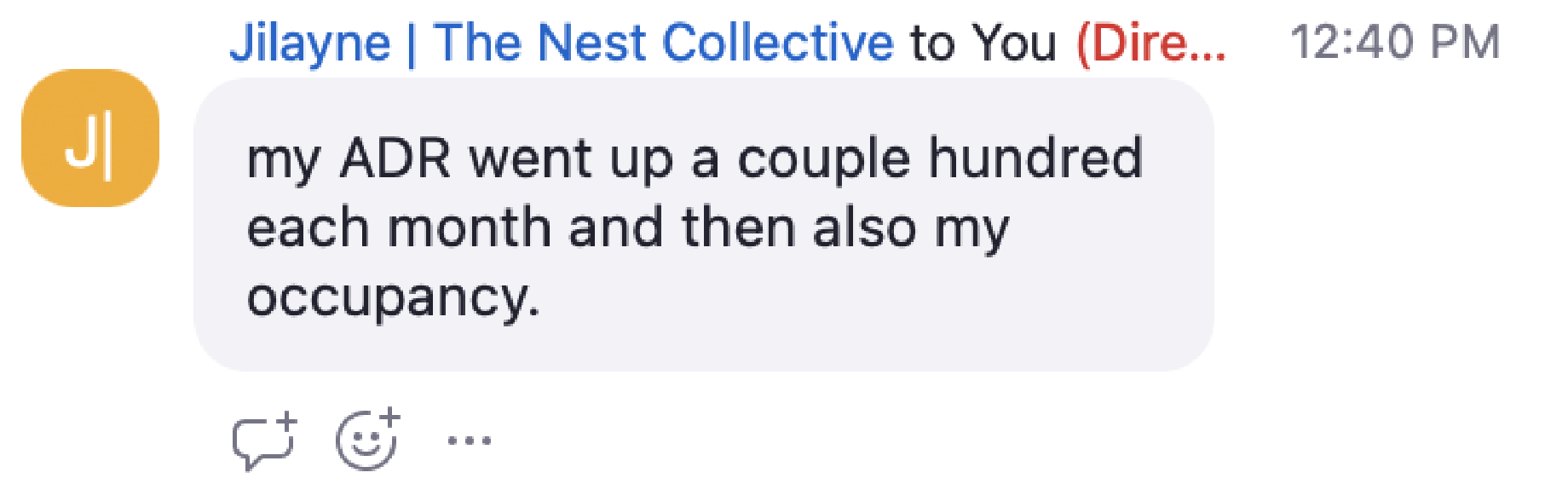Click the sender name Jilayne | The Nest Collective
The width and height of the screenshot is (1568, 484).
562,43
